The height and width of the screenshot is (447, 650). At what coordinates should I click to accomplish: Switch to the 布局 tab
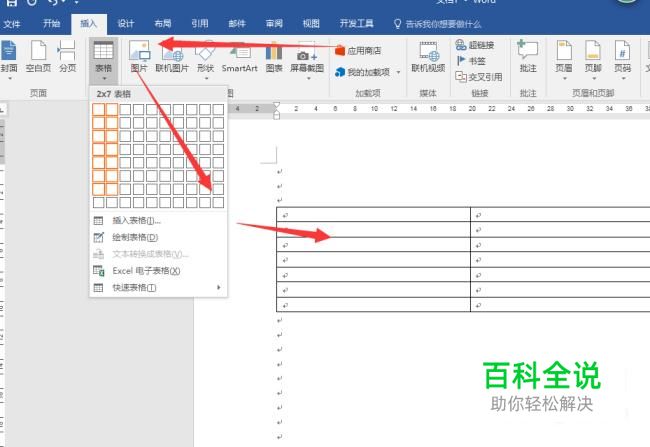pos(162,24)
